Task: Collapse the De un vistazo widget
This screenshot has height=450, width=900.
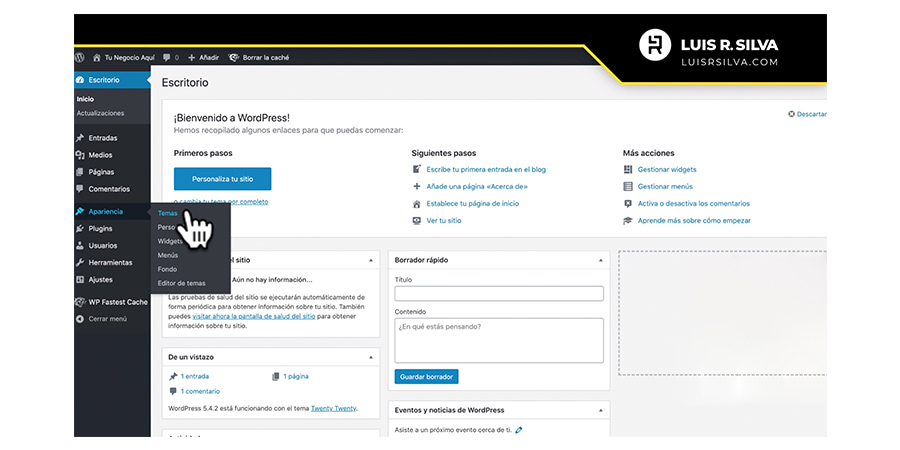Action: click(x=371, y=358)
